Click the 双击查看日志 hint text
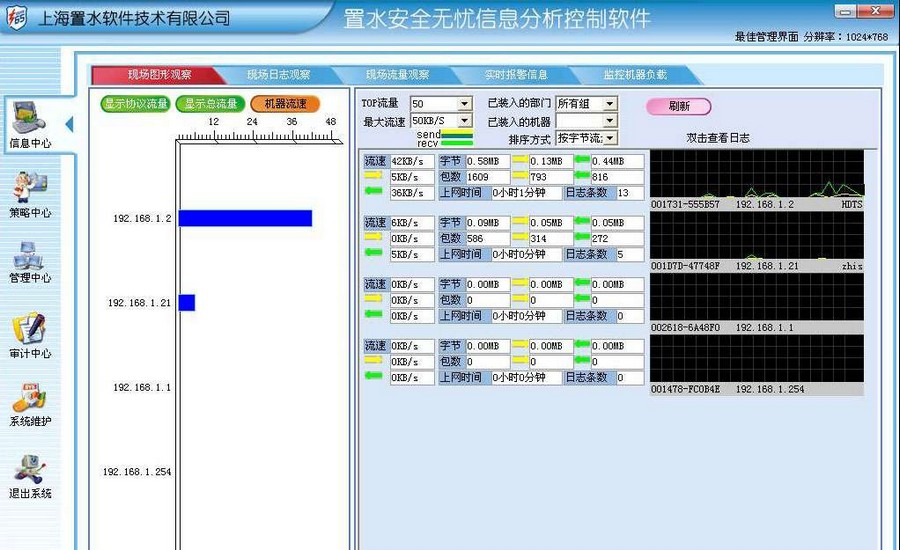The height and width of the screenshot is (550, 900). (x=717, y=138)
